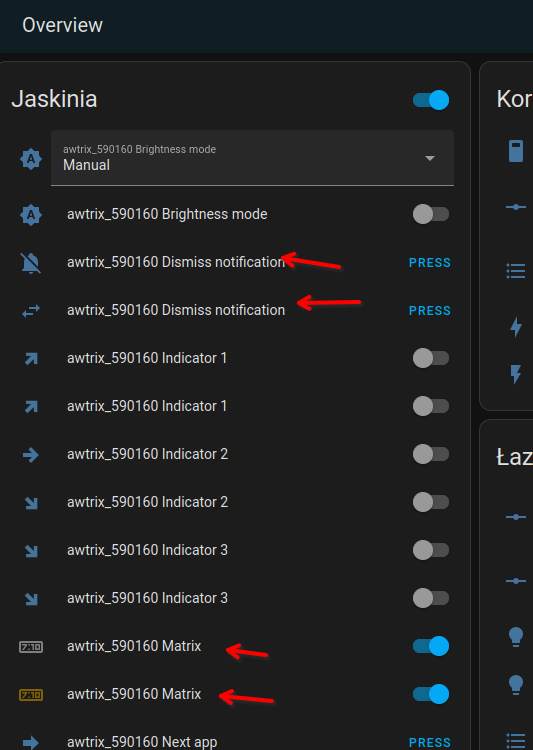
Task: Enable the Brightness mode switch
Action: pyautogui.click(x=431, y=214)
